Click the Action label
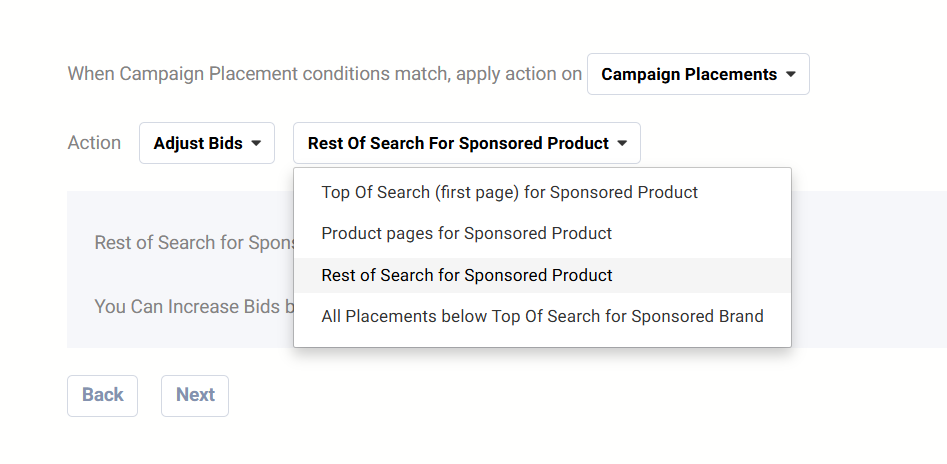Screen dimensions: 947x464 tap(94, 143)
